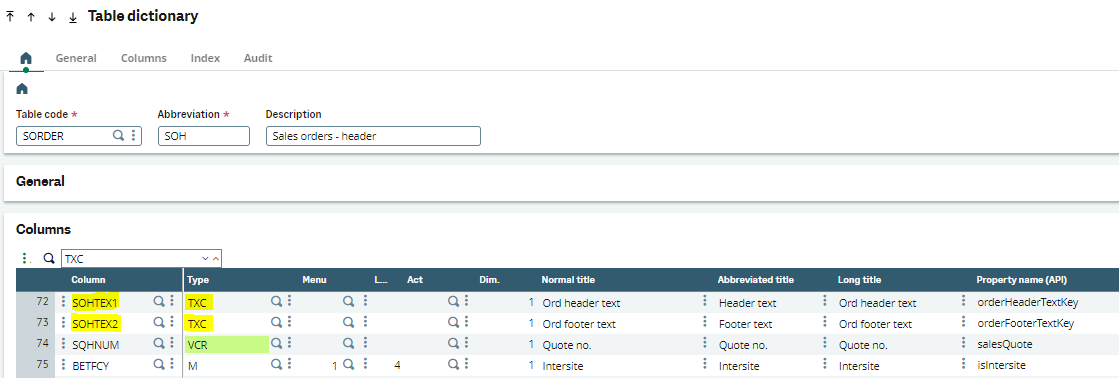The width and height of the screenshot is (1119, 378).
Task: Select the SOHTEX1 column cell
Action: tap(95, 302)
